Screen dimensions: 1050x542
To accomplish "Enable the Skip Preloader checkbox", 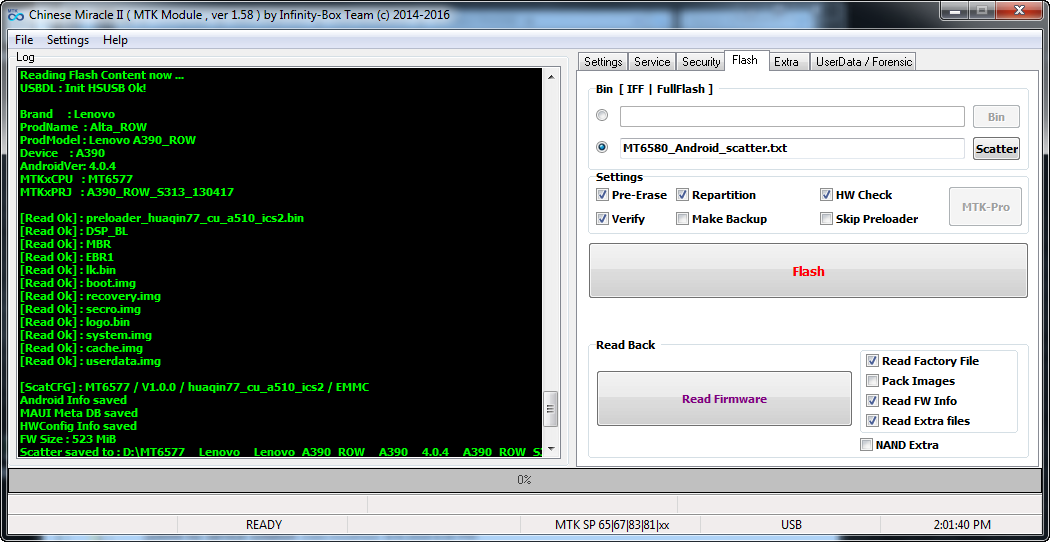I will click(x=826, y=218).
